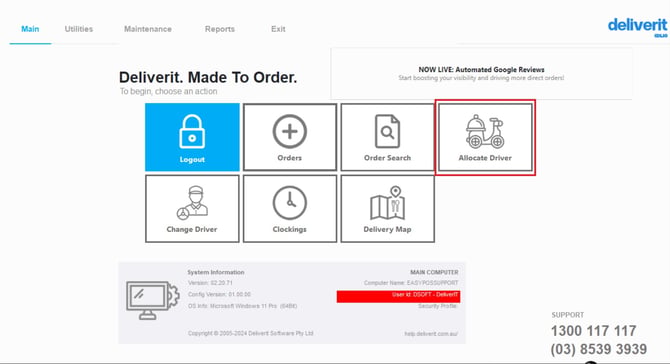Click the Config Version 01.00.00 text

219,294
